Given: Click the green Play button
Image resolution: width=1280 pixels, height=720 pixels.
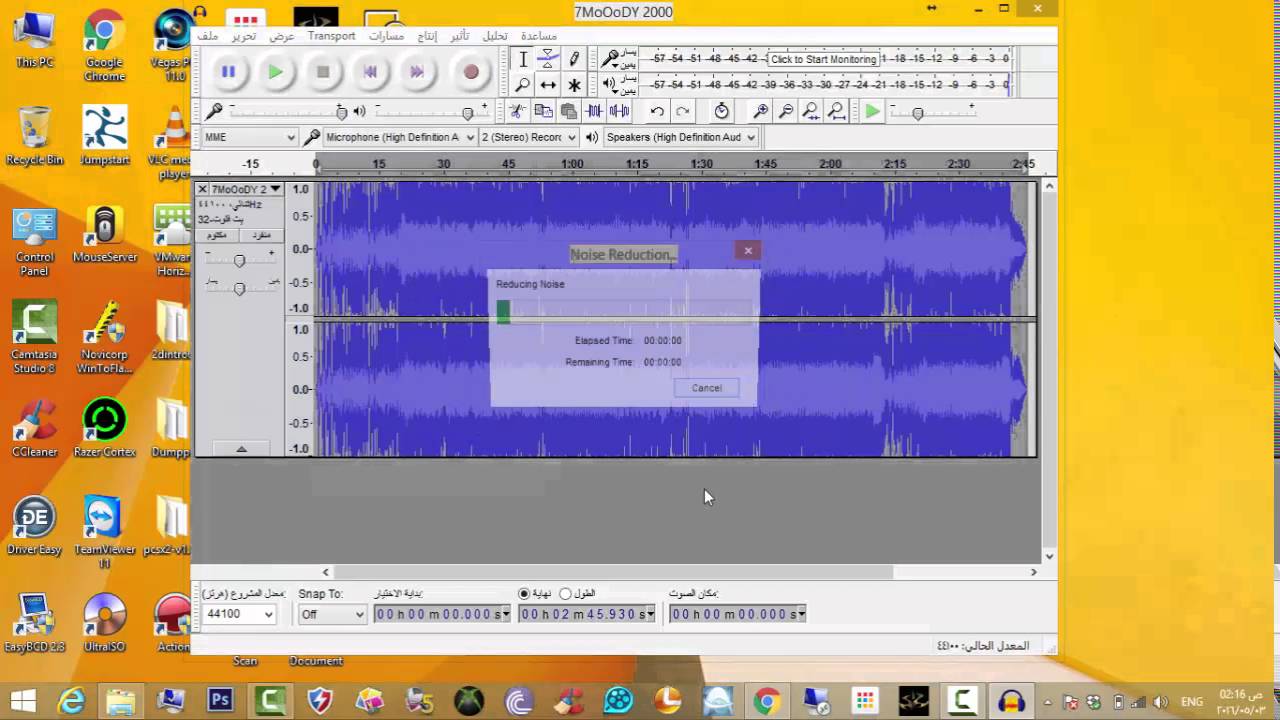Looking at the screenshot, I should [275, 72].
